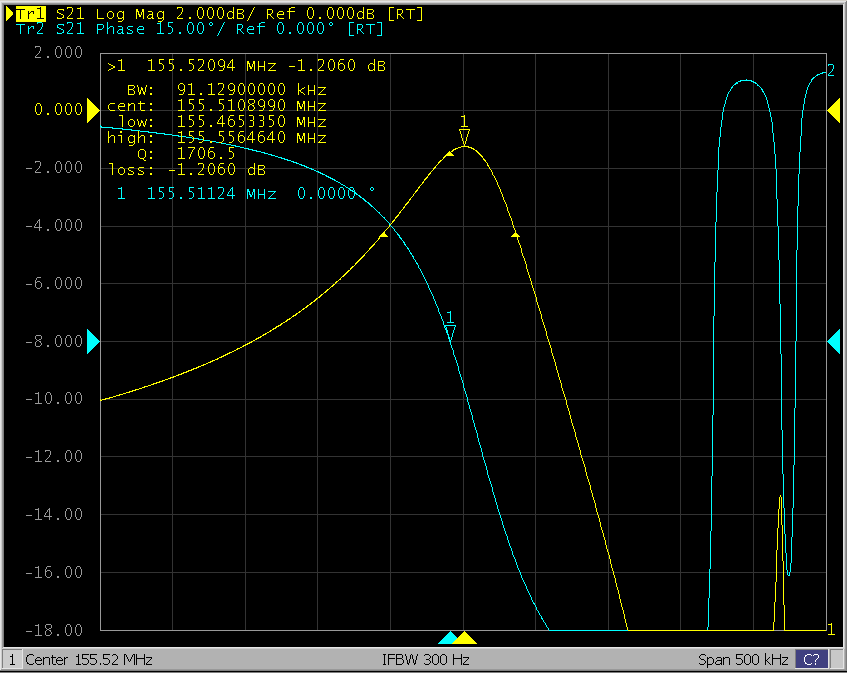Image resolution: width=847 pixels, height=673 pixels.
Task: Click cyan marker 1 on the phase trace
Action: (x=450, y=331)
